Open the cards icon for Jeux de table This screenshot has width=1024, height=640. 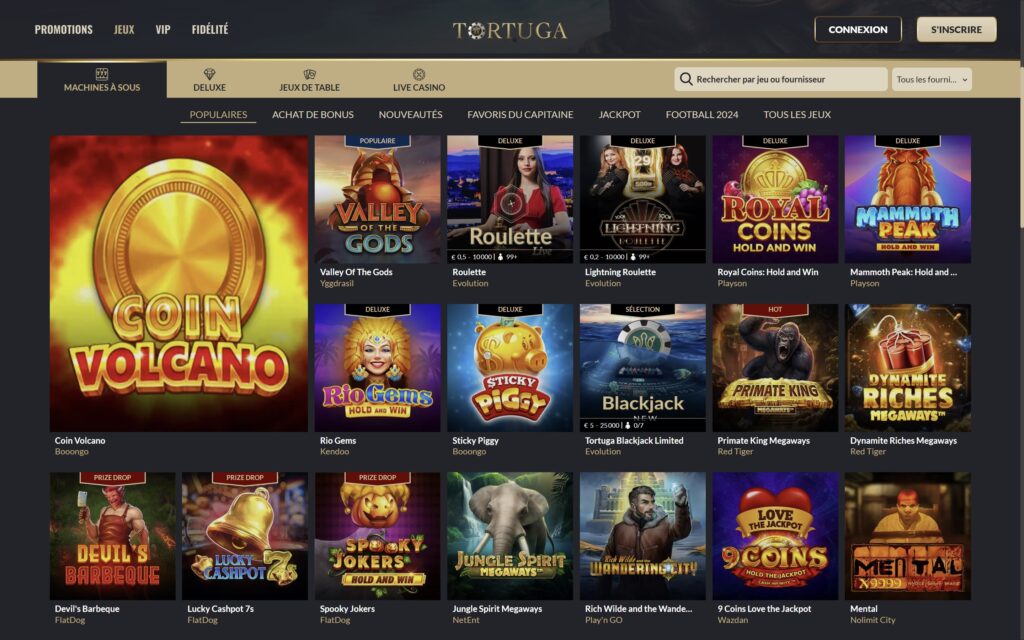click(x=310, y=74)
